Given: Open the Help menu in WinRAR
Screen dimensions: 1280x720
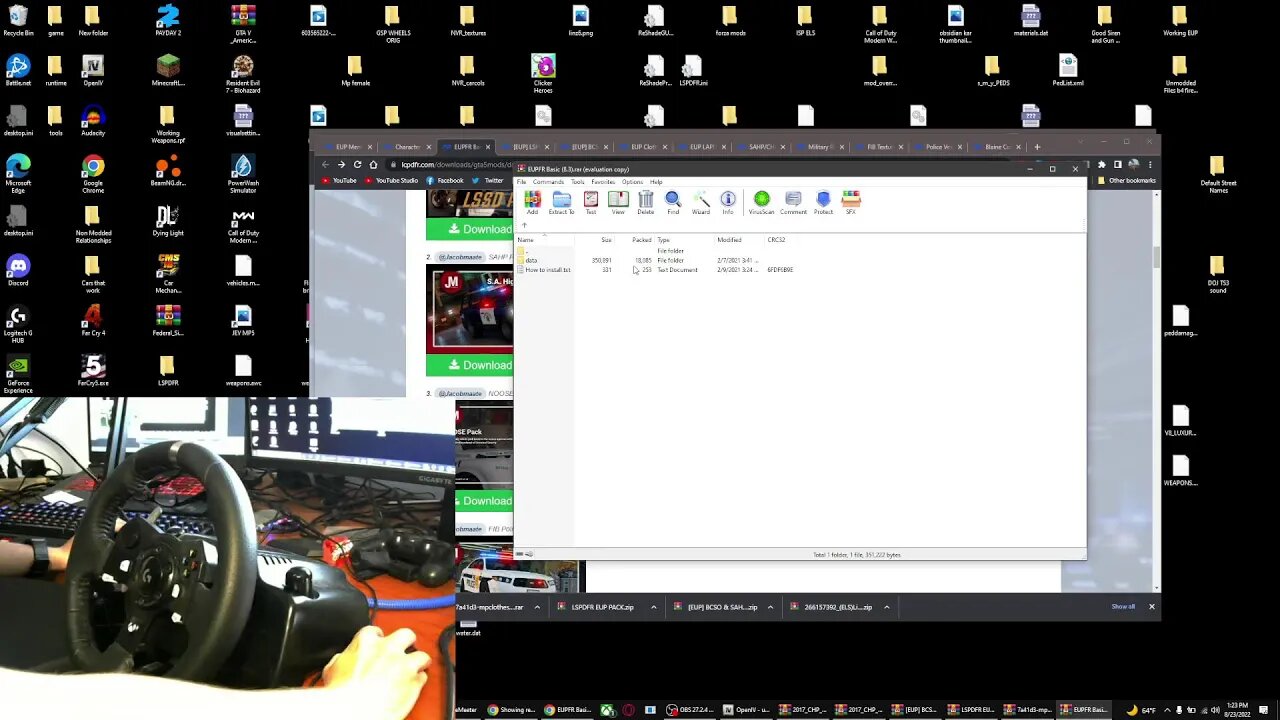Looking at the screenshot, I should [656, 182].
